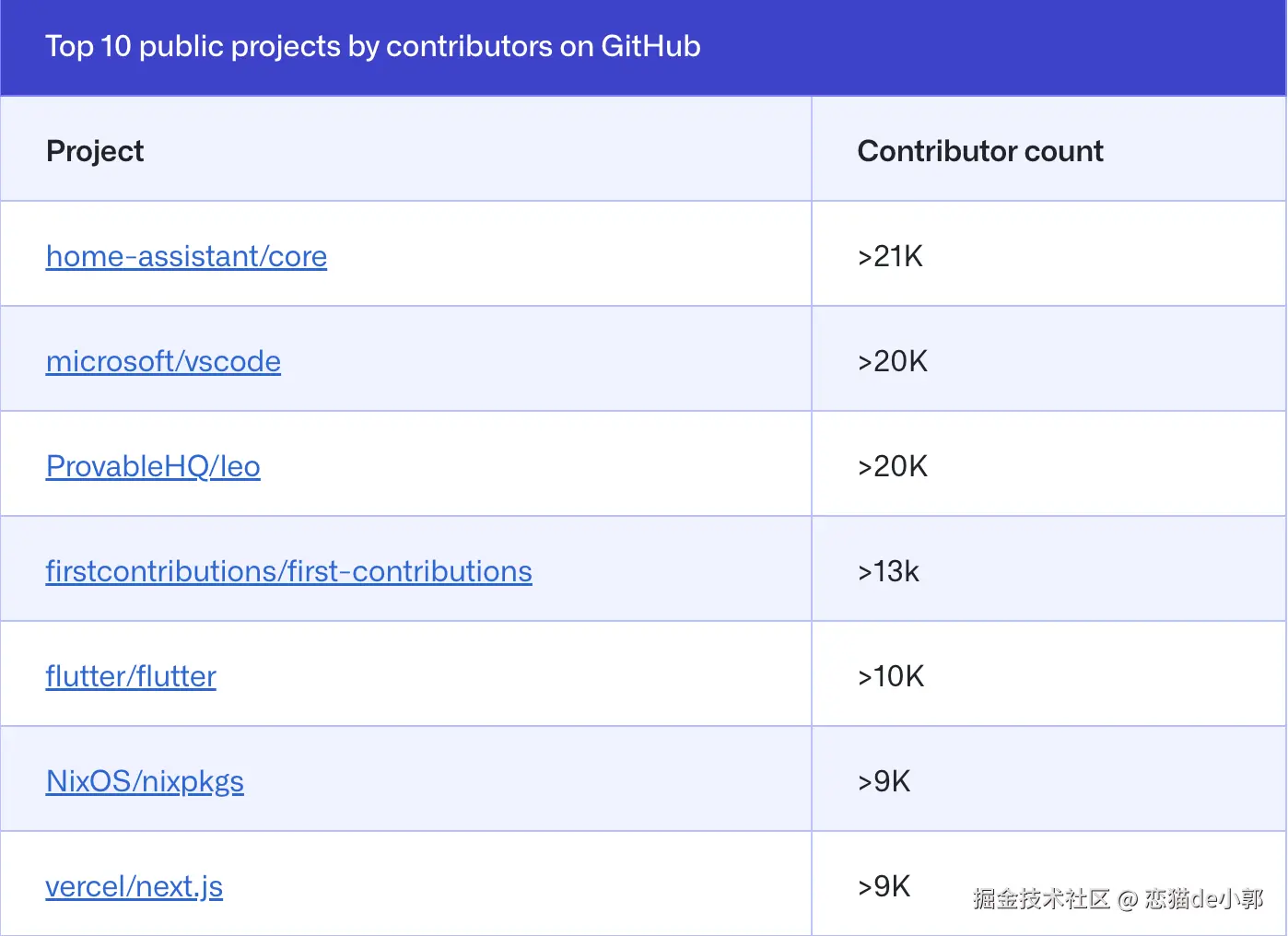The image size is (1288, 936).
Task: Select the >9K value in NixOS/nixpkgs row
Action: [x=884, y=781]
